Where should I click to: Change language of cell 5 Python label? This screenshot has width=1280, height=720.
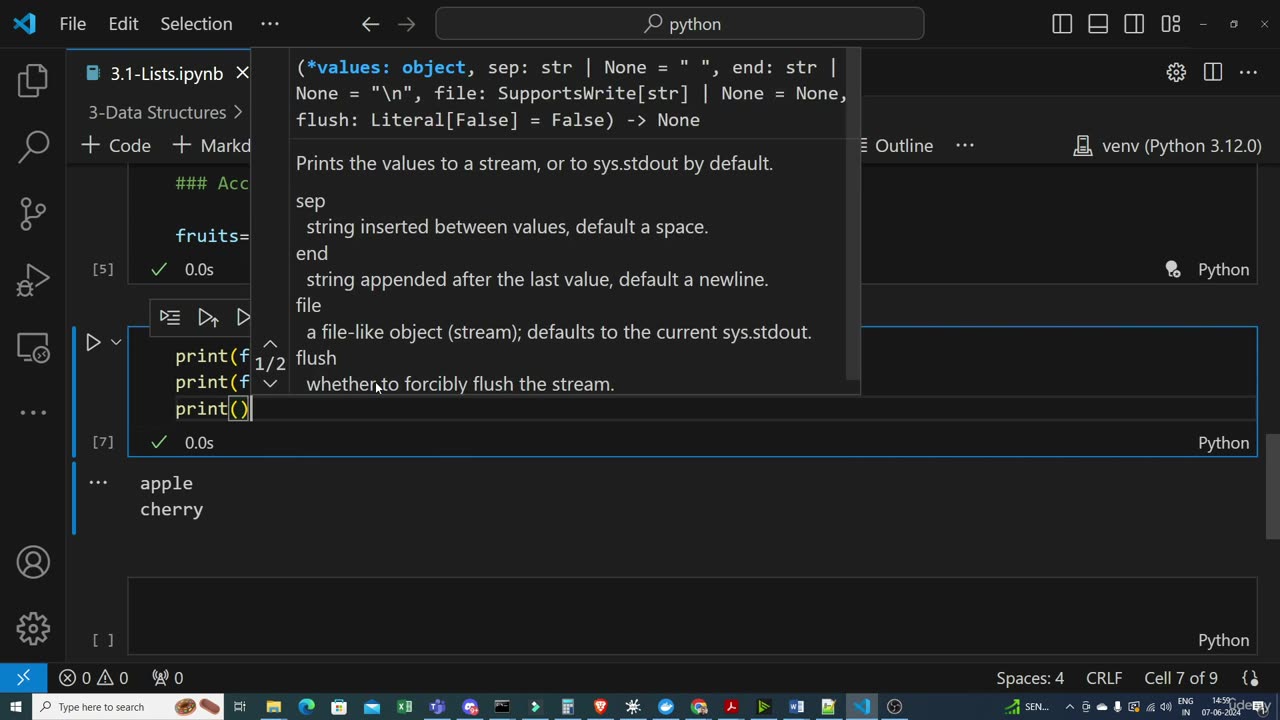click(1224, 270)
